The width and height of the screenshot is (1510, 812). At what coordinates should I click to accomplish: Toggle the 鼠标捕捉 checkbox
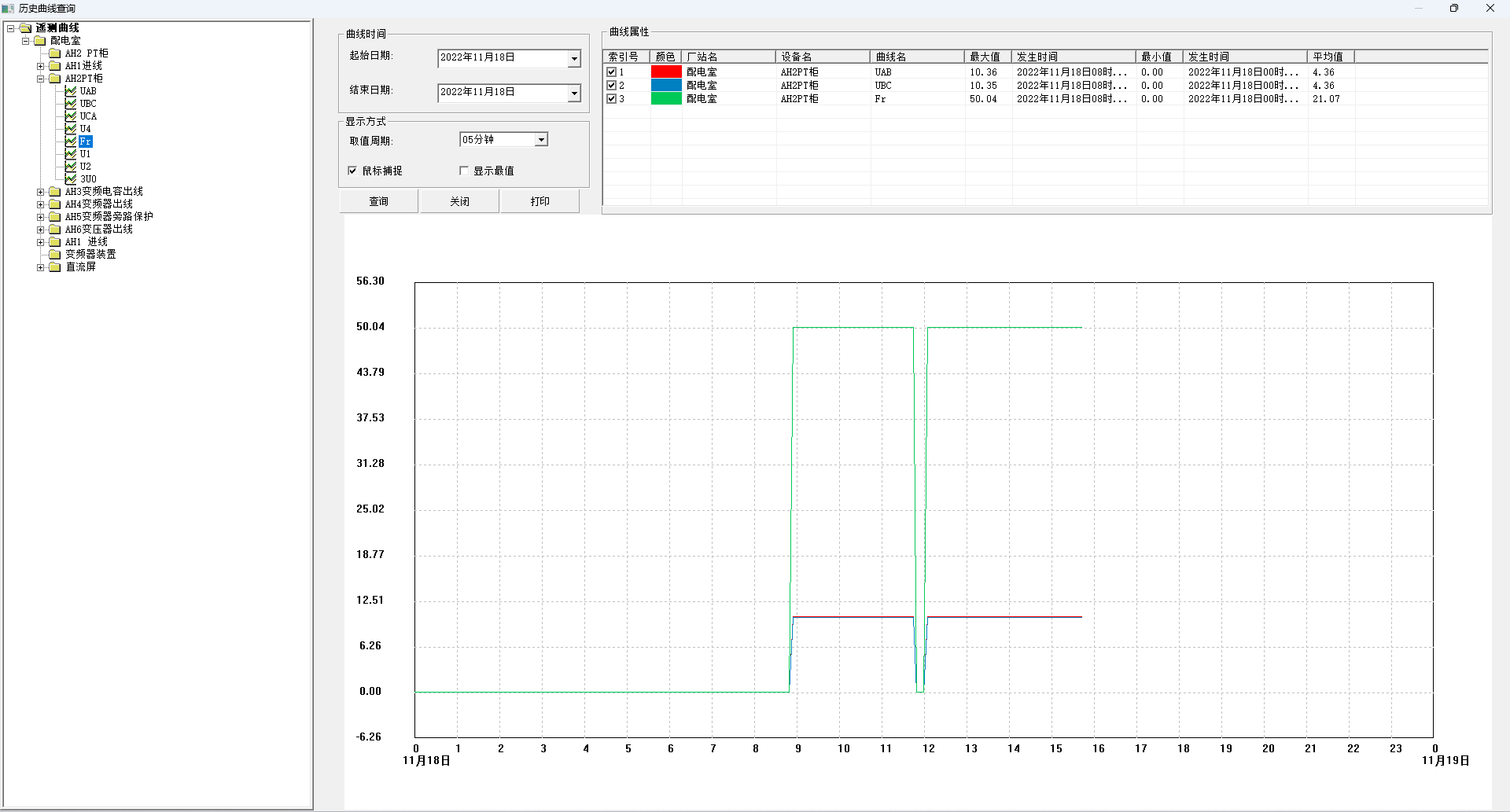pyautogui.click(x=352, y=171)
